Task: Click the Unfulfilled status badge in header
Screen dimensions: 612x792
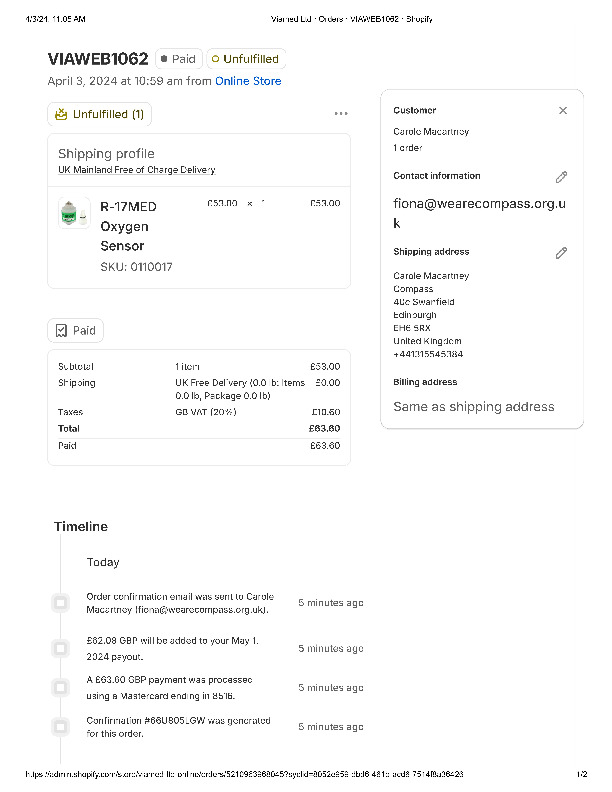Action: [246, 59]
